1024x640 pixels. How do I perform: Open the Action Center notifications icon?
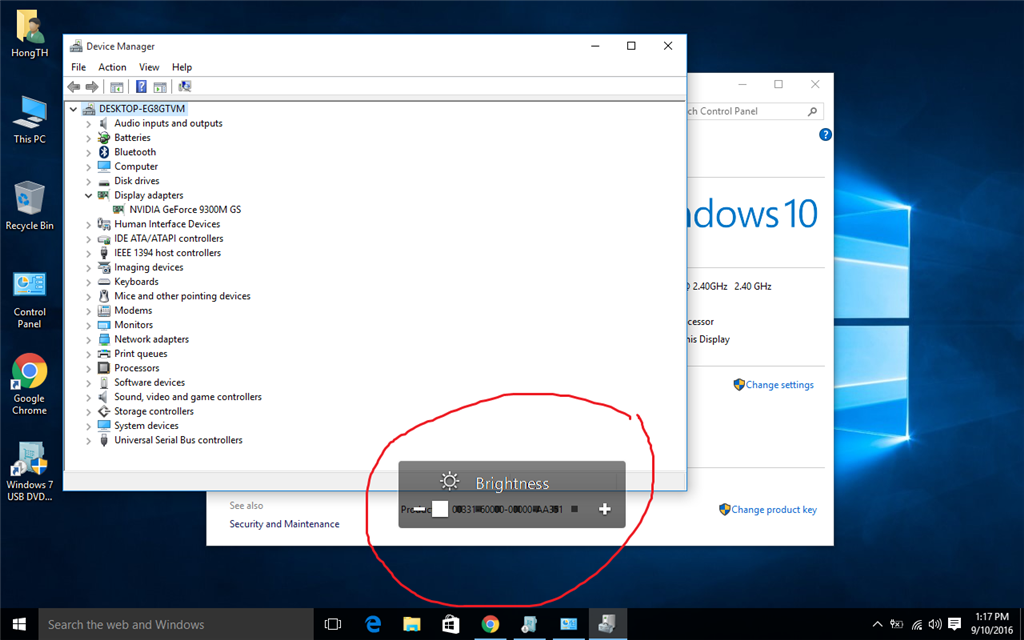coord(954,624)
